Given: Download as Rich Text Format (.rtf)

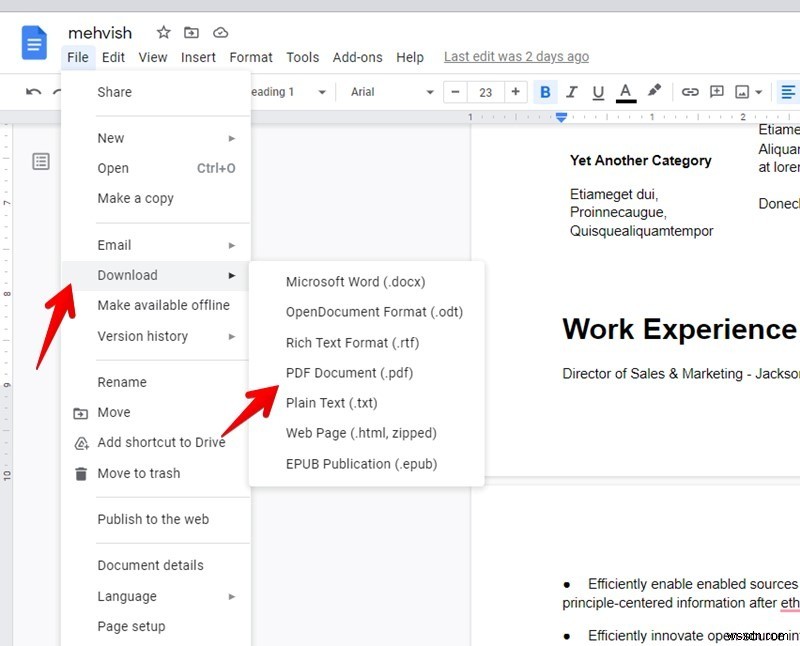Looking at the screenshot, I should tap(366, 343).
